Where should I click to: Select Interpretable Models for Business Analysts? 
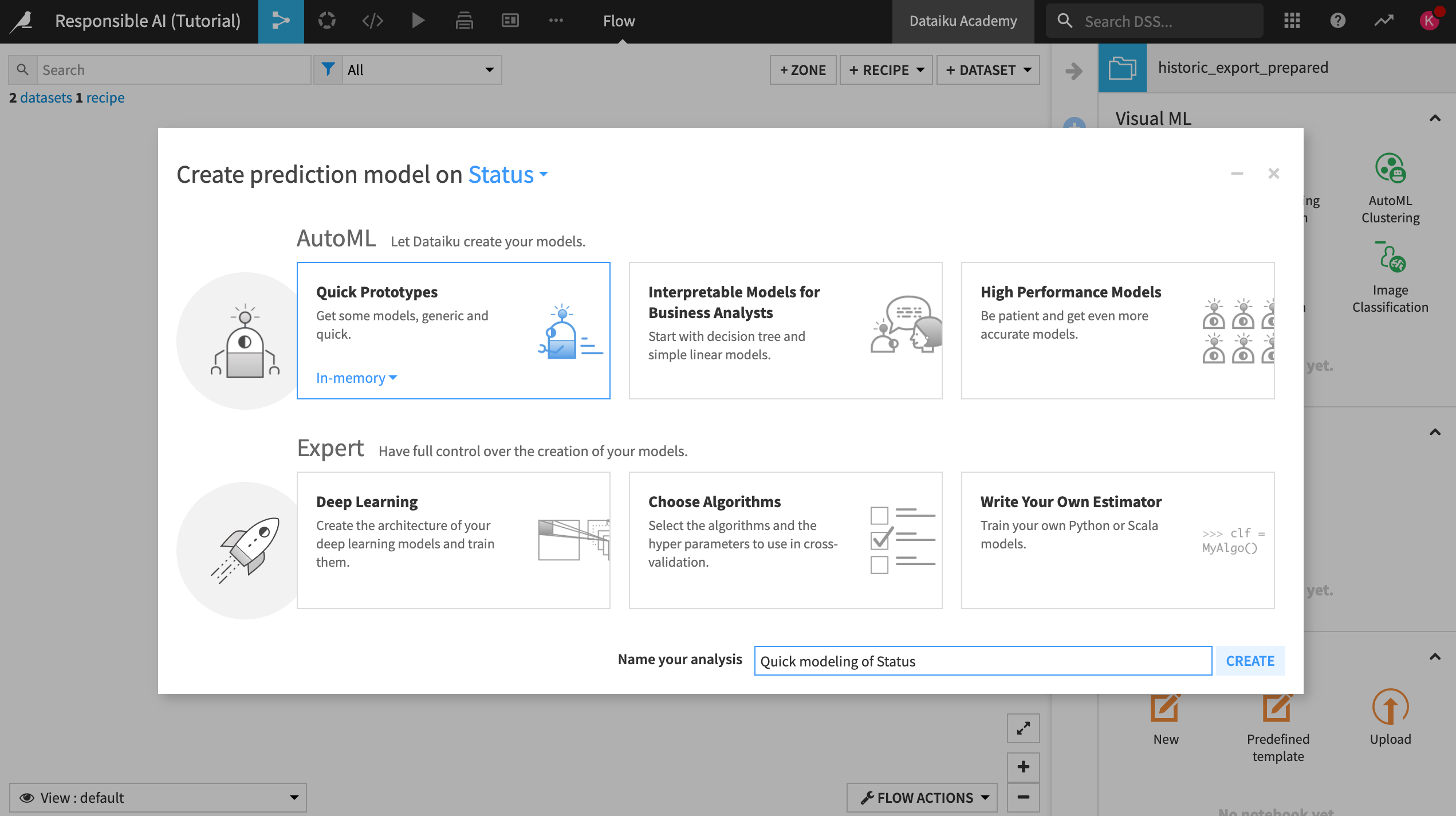[786, 329]
